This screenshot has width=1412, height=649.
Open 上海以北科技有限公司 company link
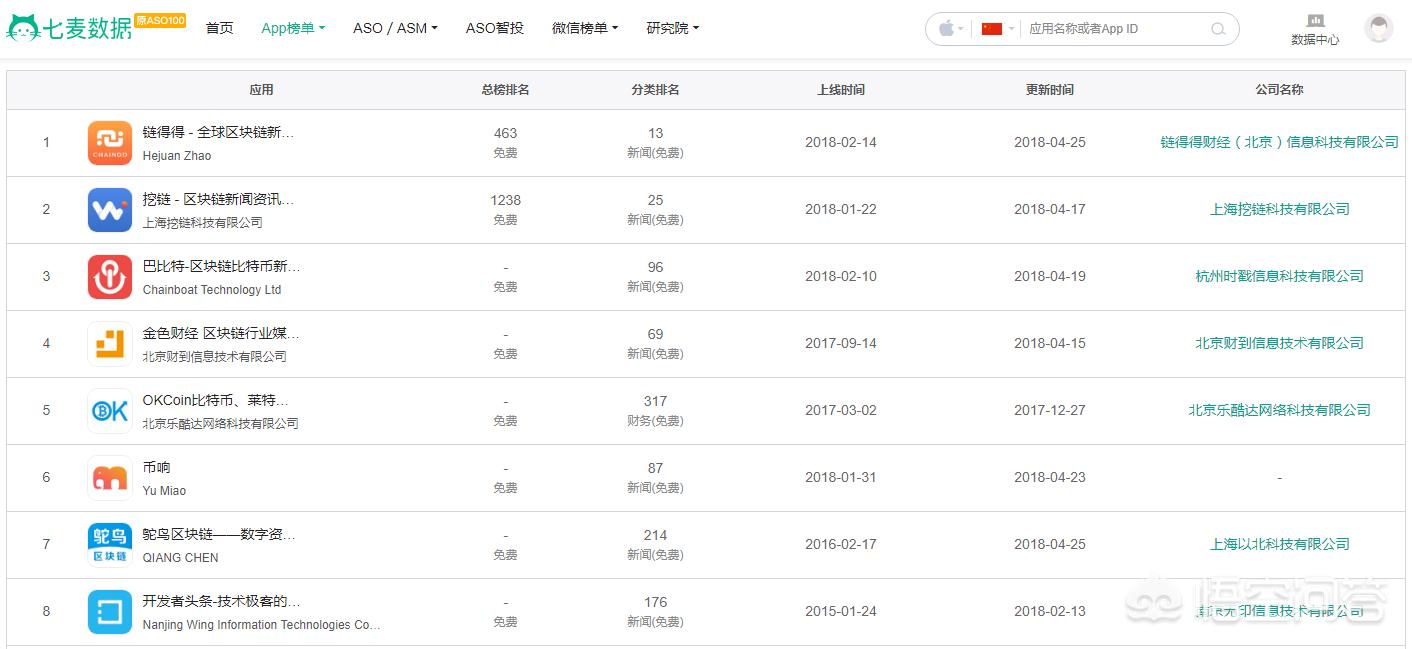coord(1279,545)
